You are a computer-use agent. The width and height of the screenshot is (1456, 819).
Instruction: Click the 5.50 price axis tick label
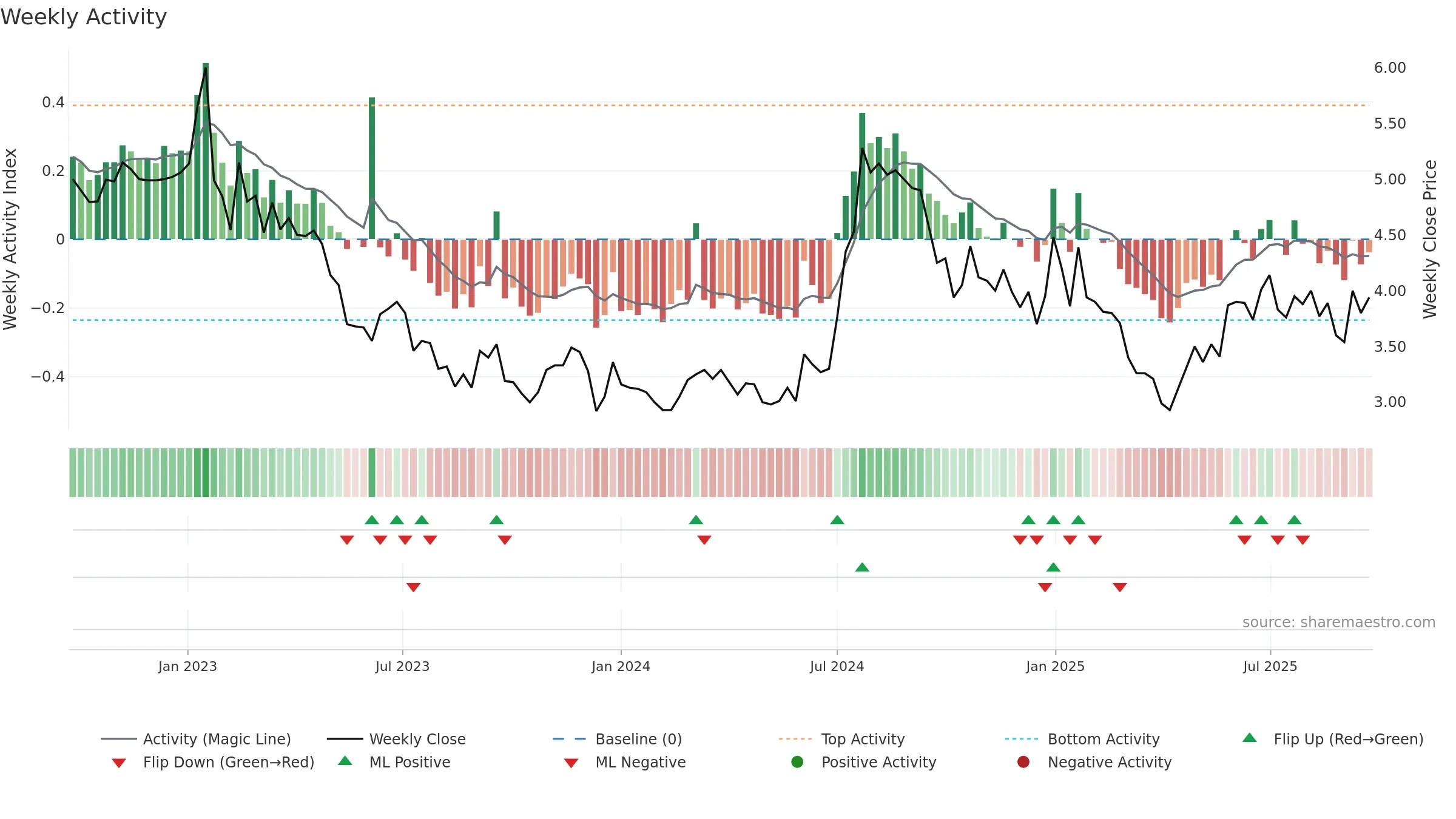click(1390, 124)
